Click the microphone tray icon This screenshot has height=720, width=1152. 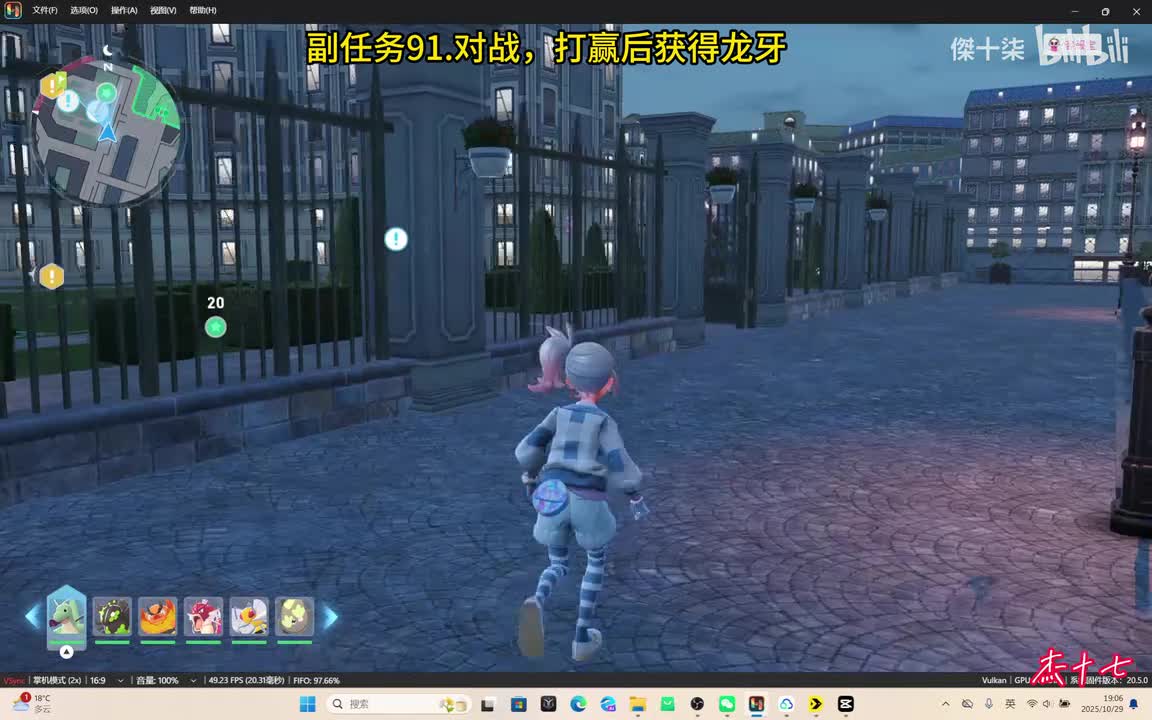(x=989, y=704)
